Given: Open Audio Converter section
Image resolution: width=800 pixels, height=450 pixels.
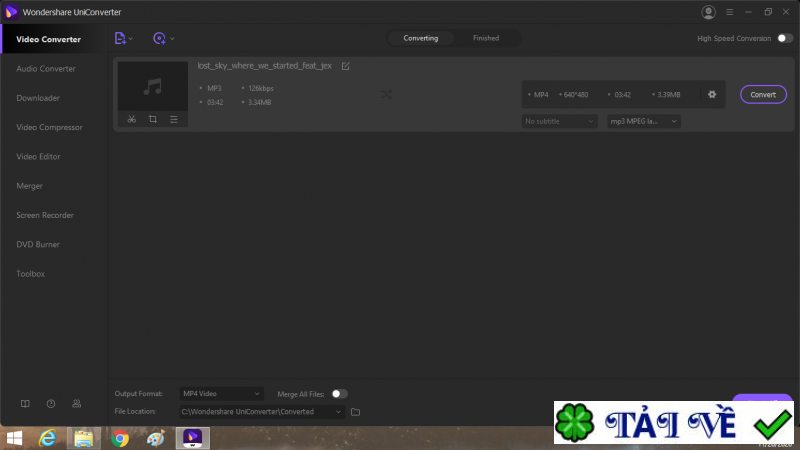Looking at the screenshot, I should [x=46, y=68].
